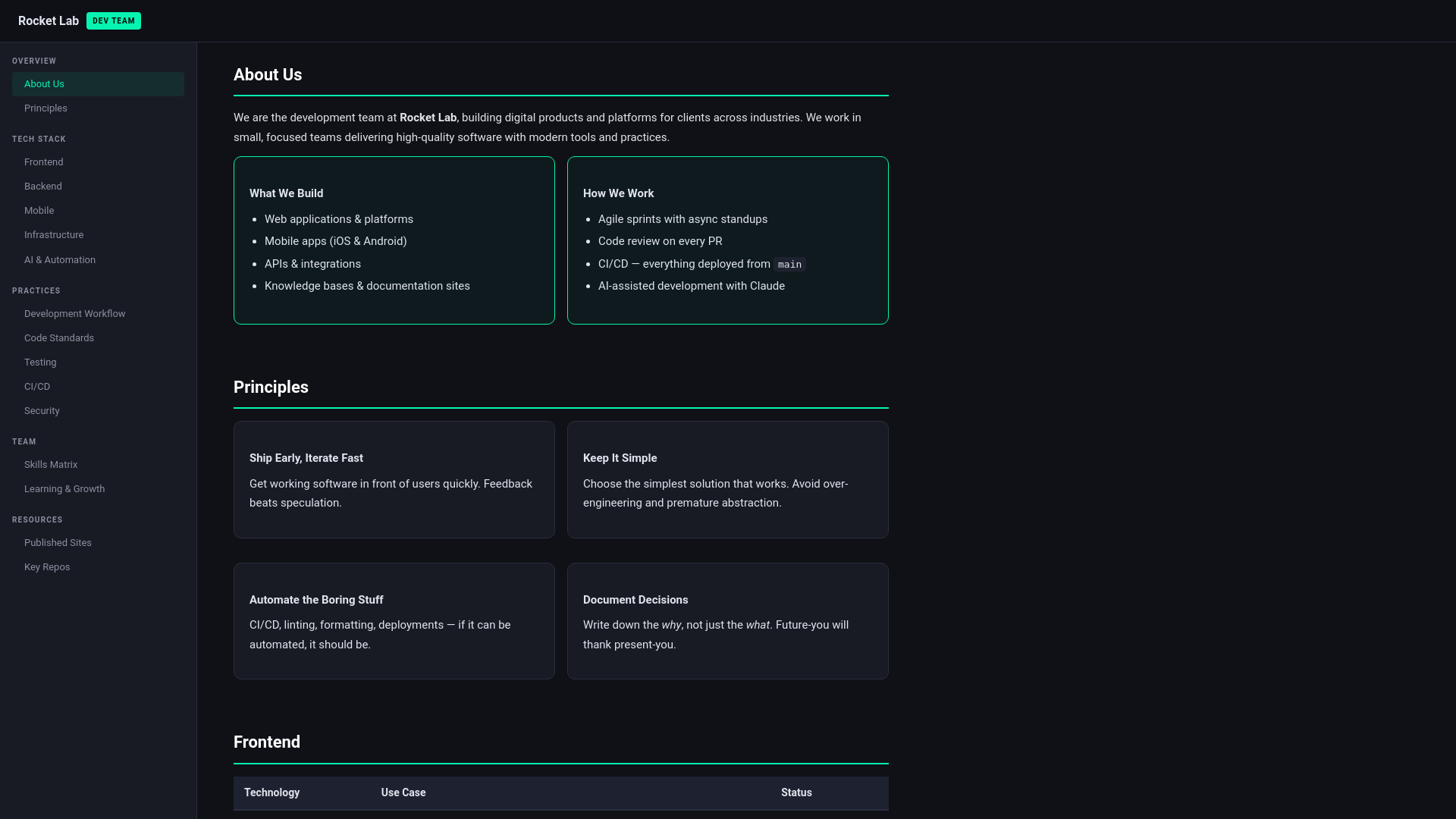Open the About Us sidebar link
The image size is (1456, 819).
tap(98, 84)
